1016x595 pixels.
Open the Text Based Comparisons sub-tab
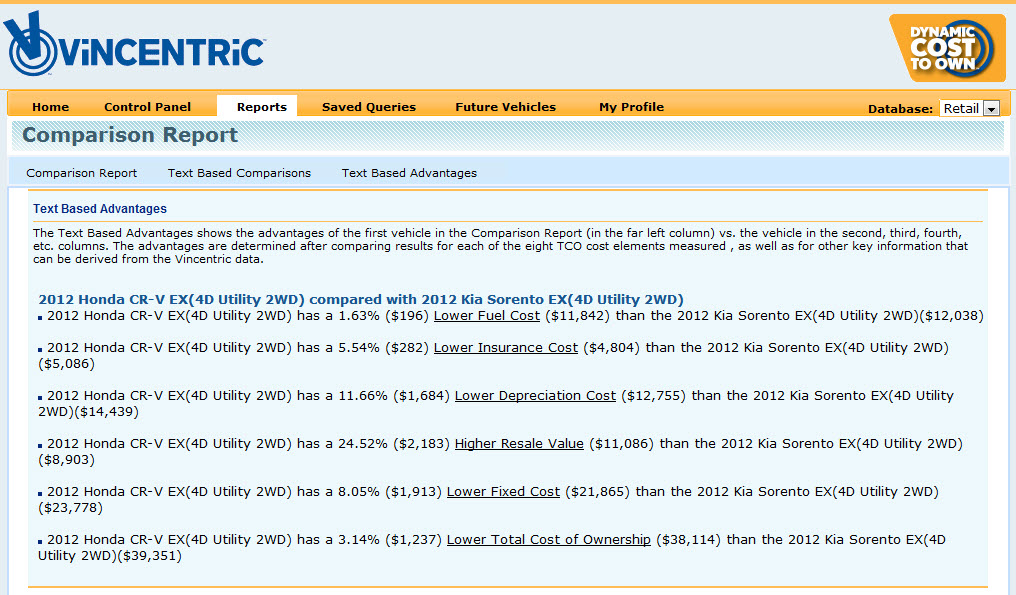pyautogui.click(x=239, y=173)
